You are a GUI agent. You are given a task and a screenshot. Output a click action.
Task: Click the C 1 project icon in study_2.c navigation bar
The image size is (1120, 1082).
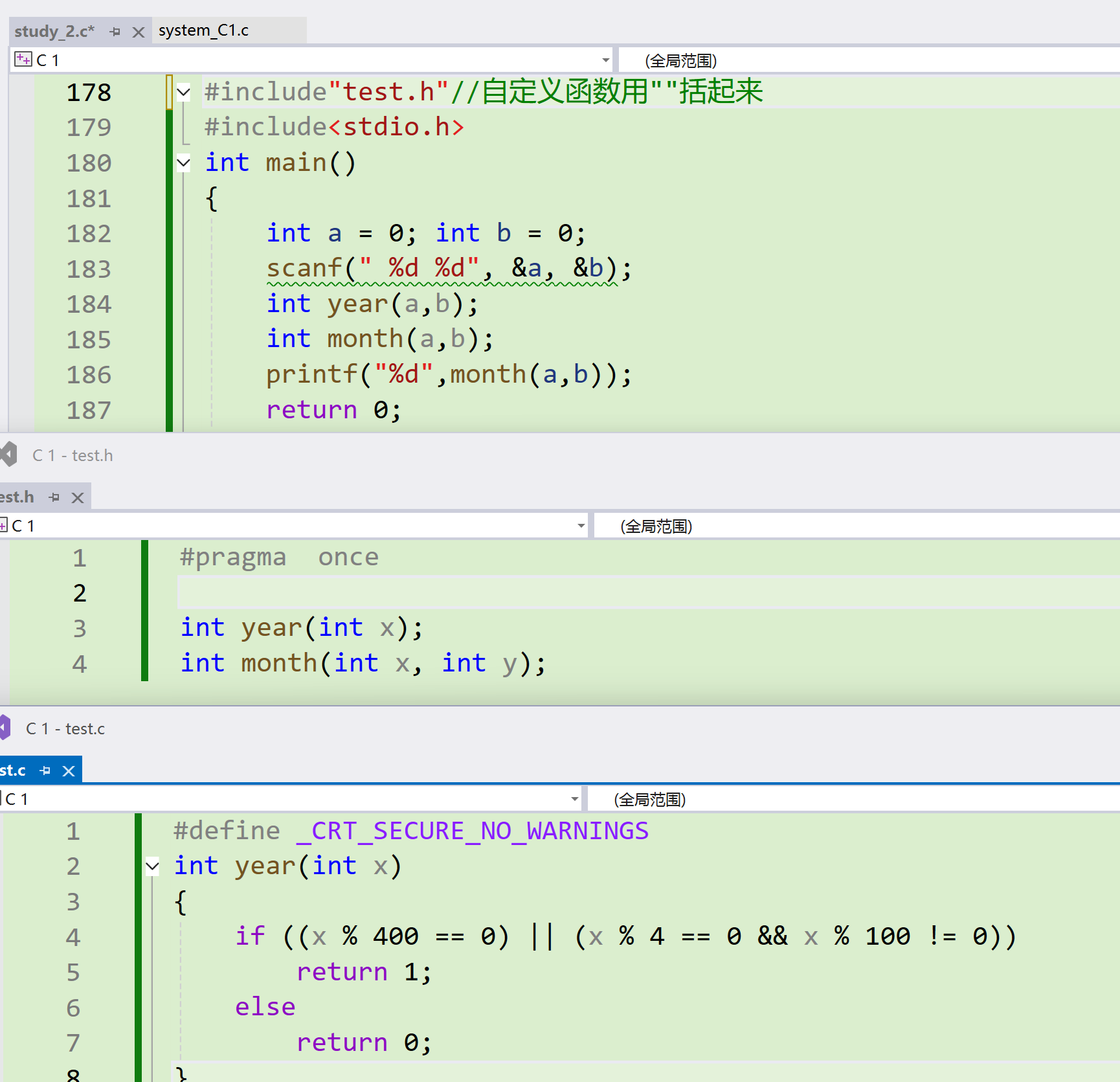23,60
